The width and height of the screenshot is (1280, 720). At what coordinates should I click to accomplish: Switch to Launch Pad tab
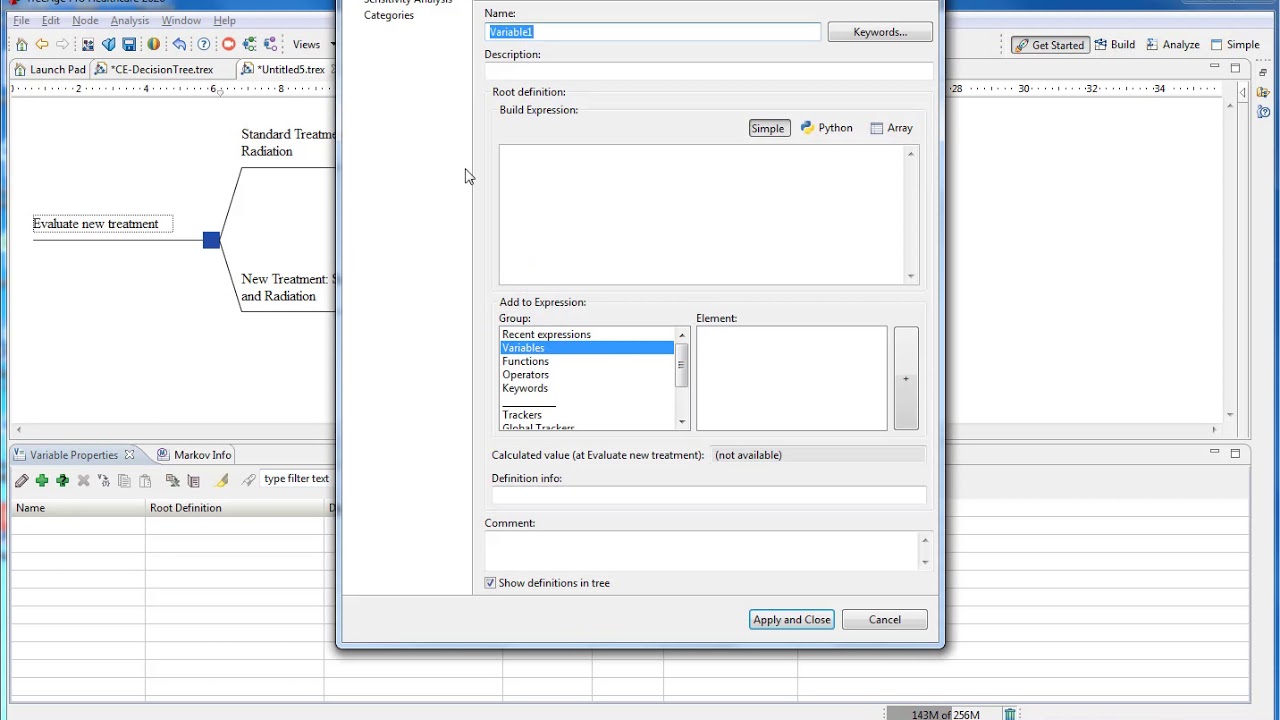click(x=50, y=69)
